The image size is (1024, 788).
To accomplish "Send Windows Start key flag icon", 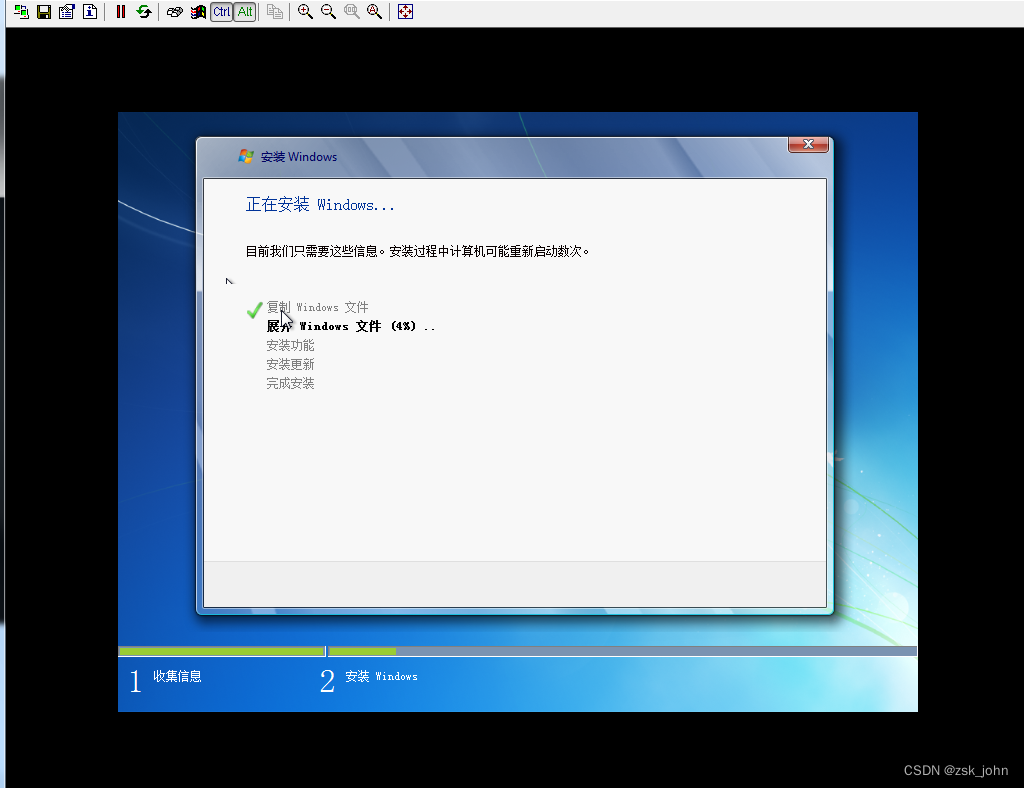I will pos(198,12).
